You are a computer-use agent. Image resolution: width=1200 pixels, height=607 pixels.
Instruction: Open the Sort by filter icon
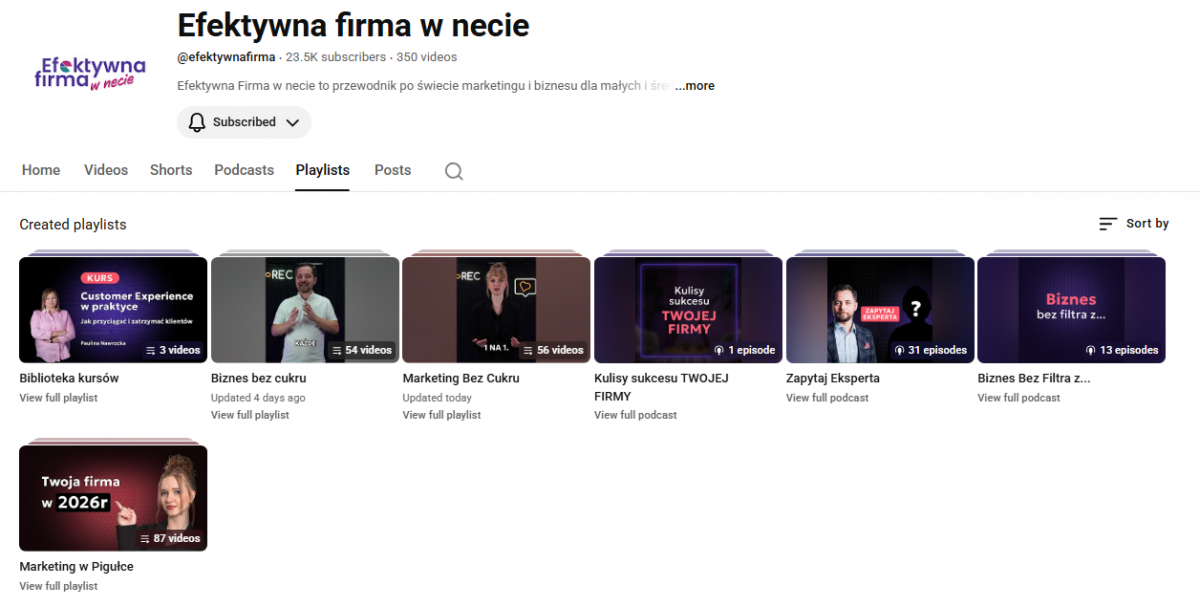[1106, 223]
